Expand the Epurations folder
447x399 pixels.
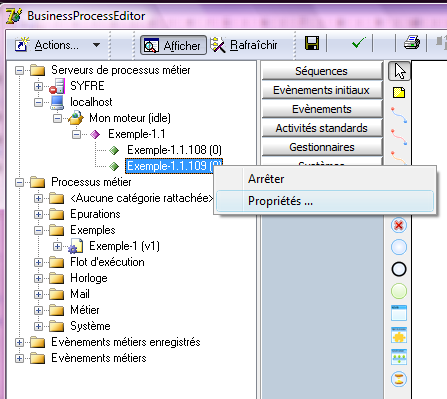[38, 214]
